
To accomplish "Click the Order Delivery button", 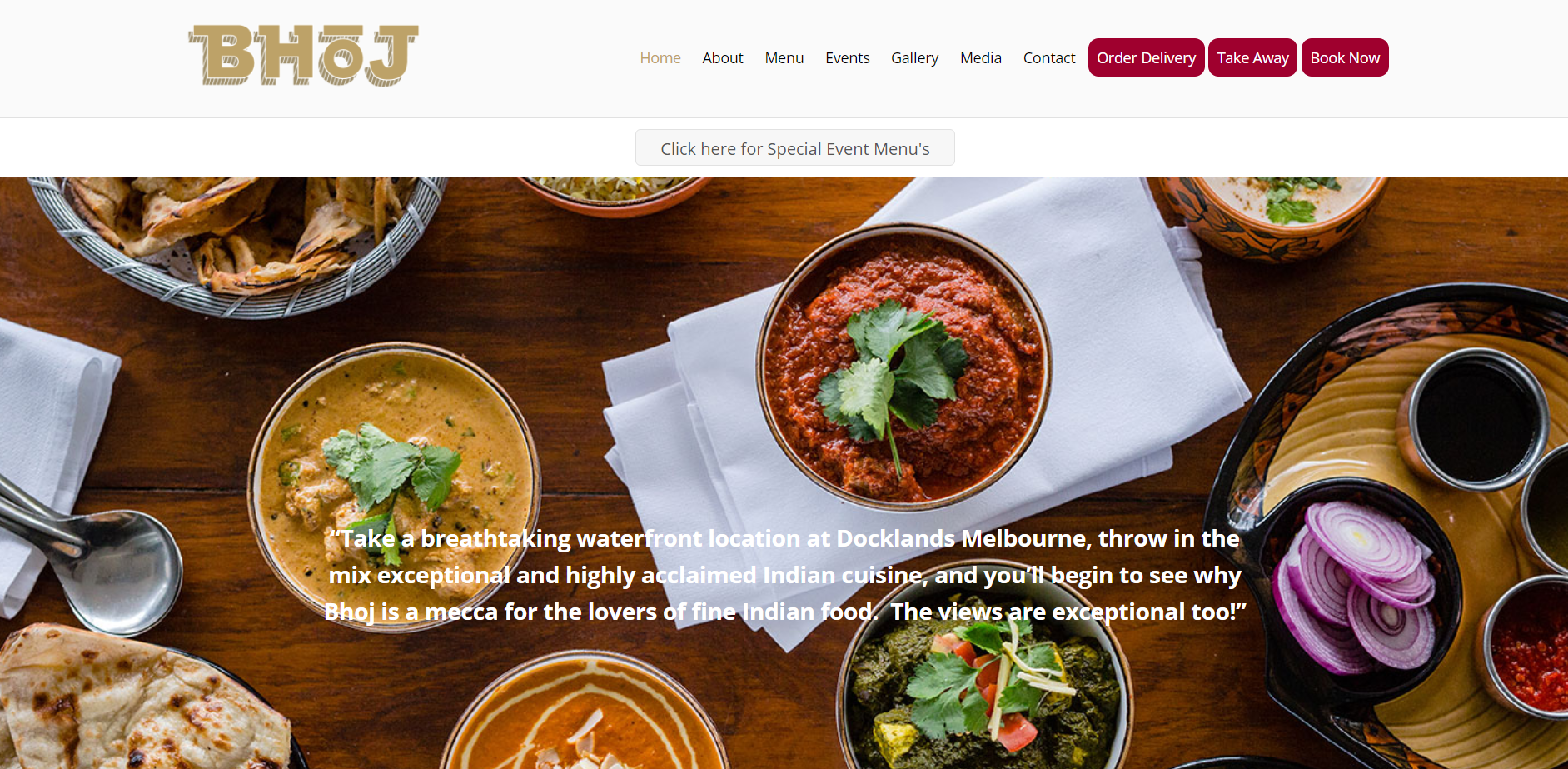I will 1147,57.
